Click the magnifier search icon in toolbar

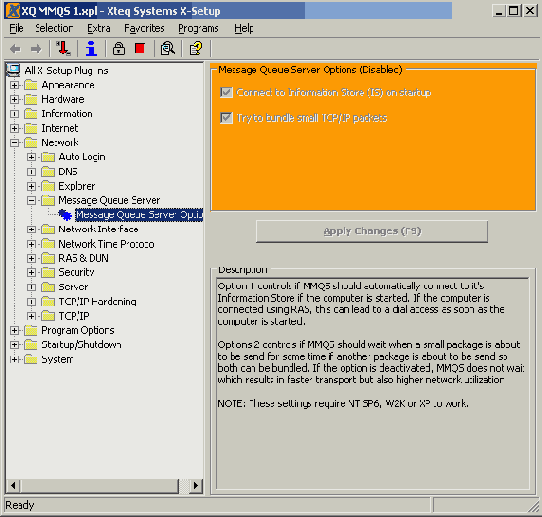(x=168, y=48)
